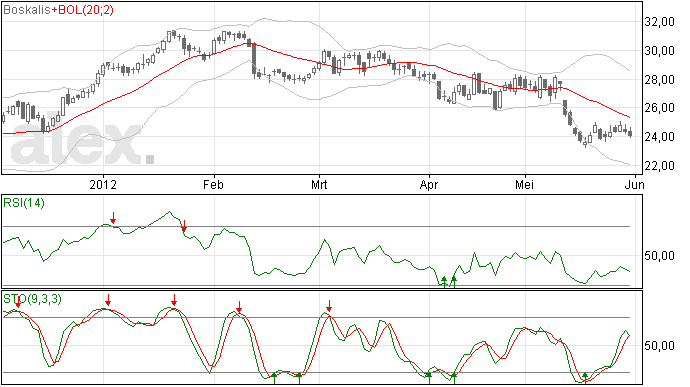Click the Feb date axis label
The image size is (690, 387).
(x=213, y=184)
